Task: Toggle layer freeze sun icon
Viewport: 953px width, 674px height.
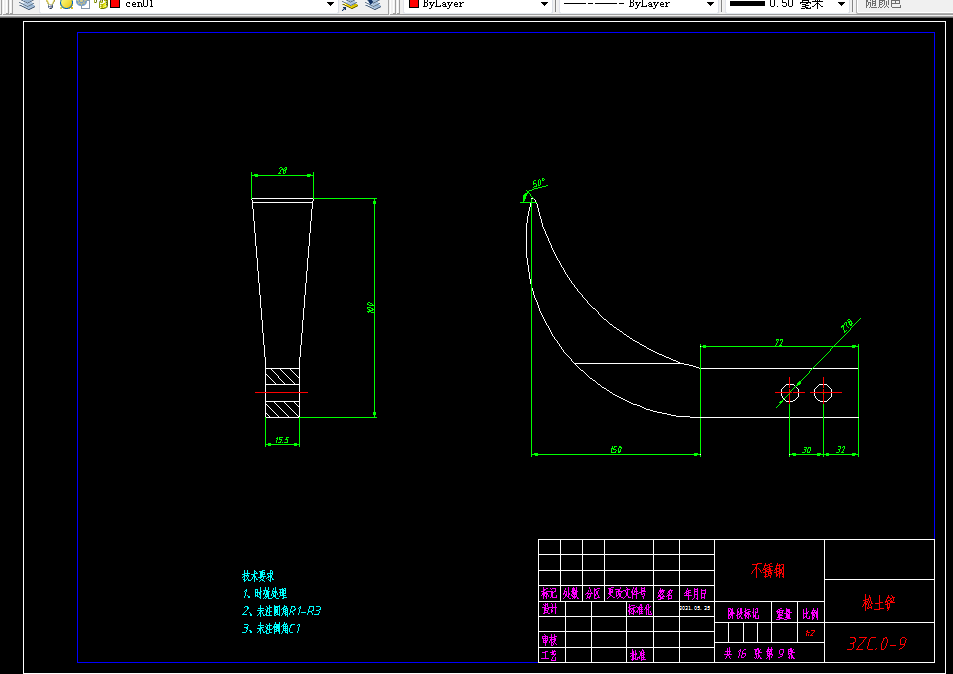Action: point(66,4)
